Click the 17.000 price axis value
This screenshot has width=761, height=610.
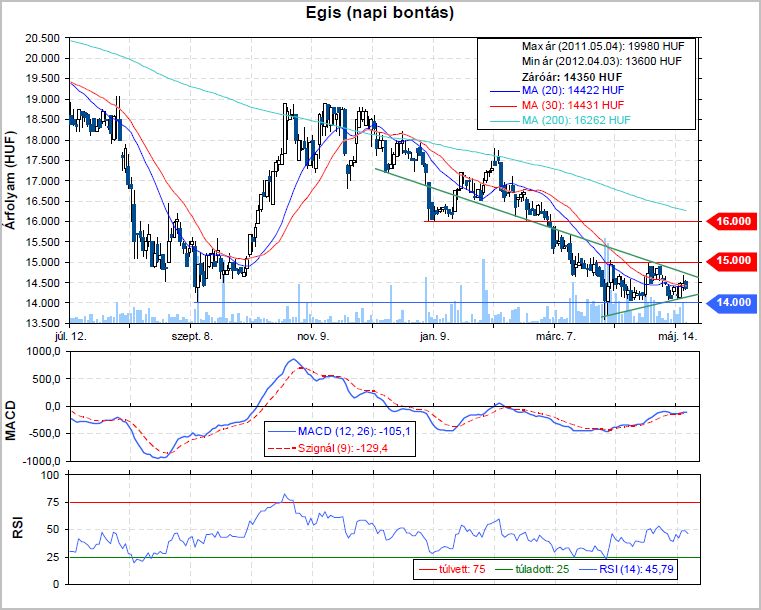pos(42,181)
